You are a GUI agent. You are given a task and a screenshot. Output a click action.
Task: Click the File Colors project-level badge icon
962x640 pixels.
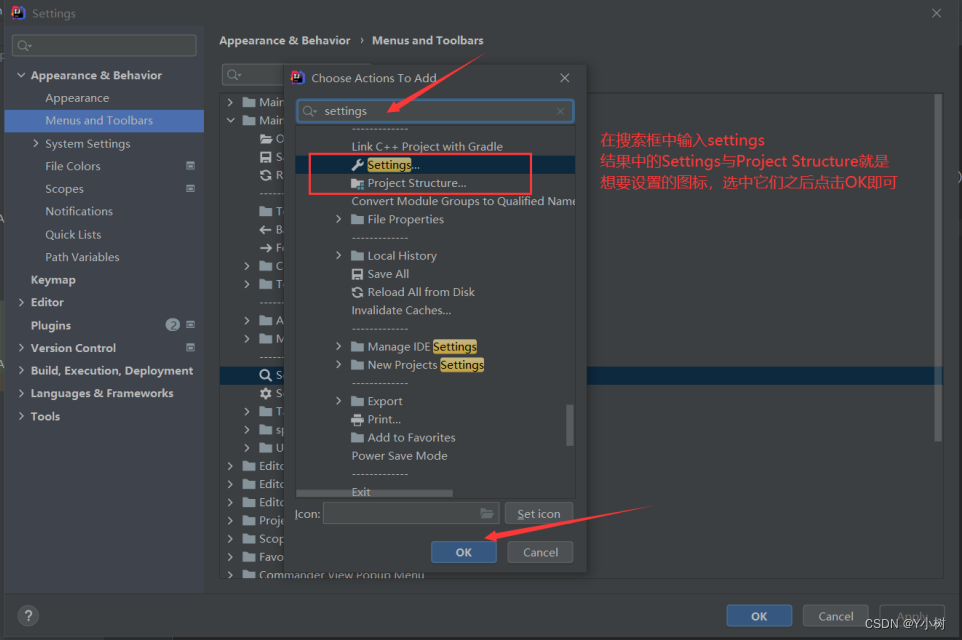click(x=191, y=166)
